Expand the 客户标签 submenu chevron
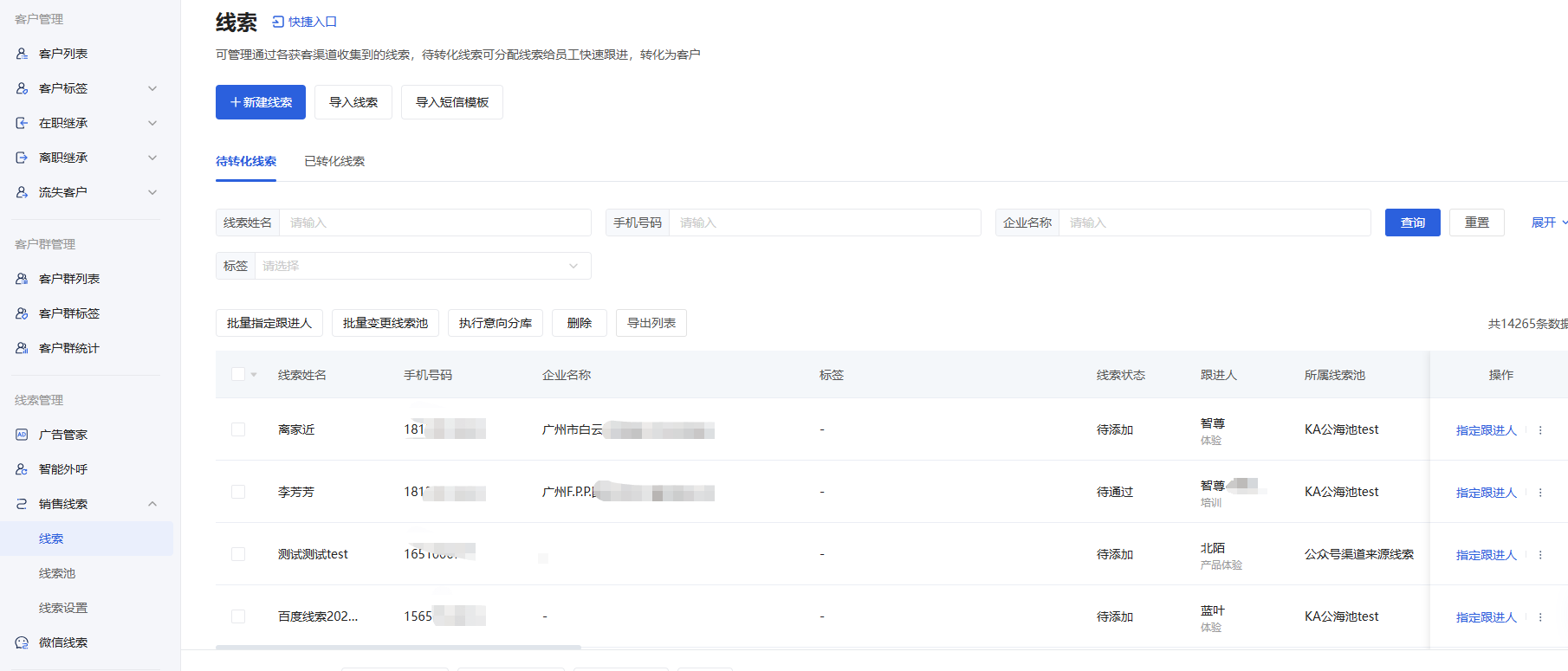Image resolution: width=1568 pixels, height=671 pixels. tap(152, 88)
